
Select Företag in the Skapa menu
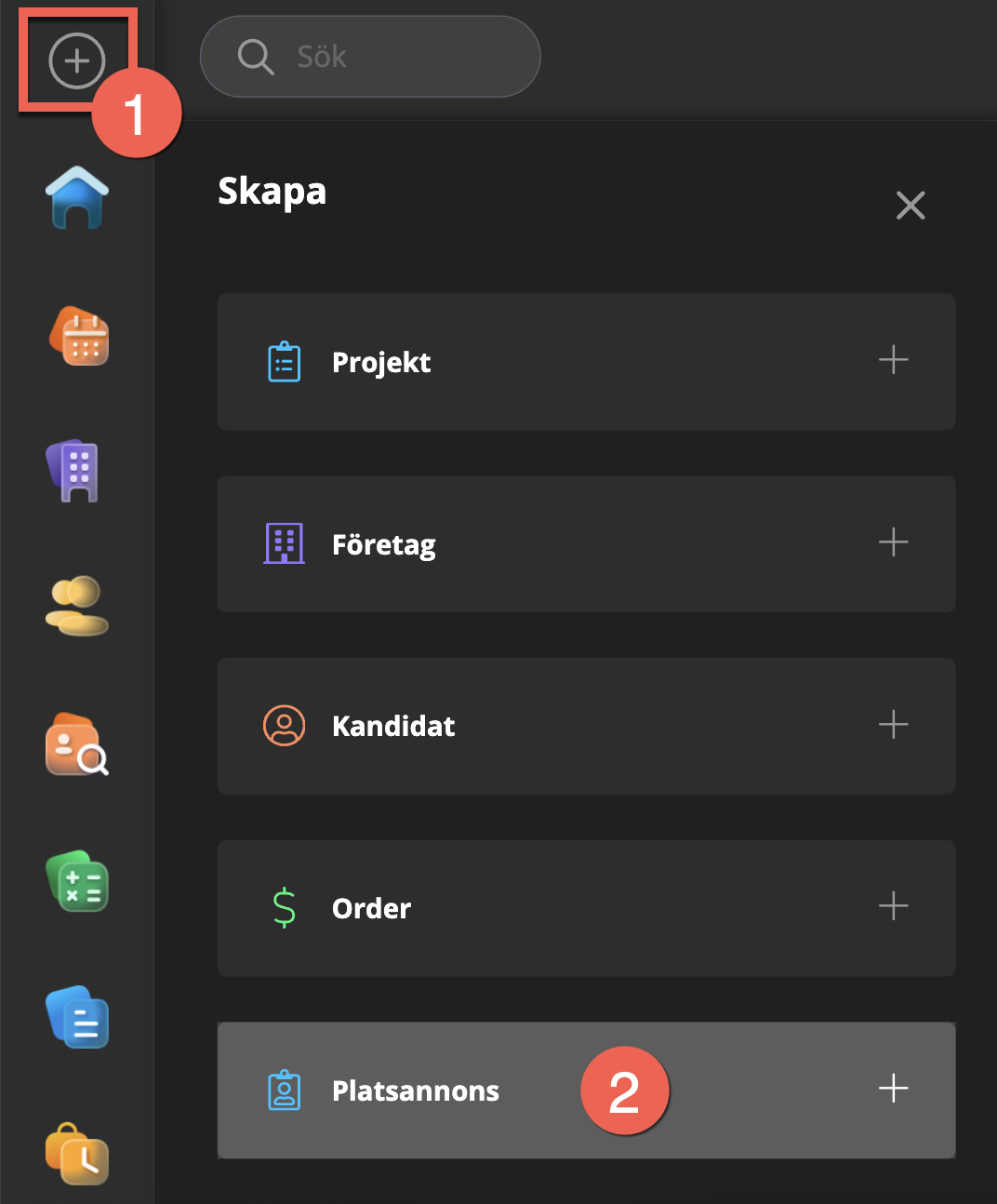[x=383, y=544]
